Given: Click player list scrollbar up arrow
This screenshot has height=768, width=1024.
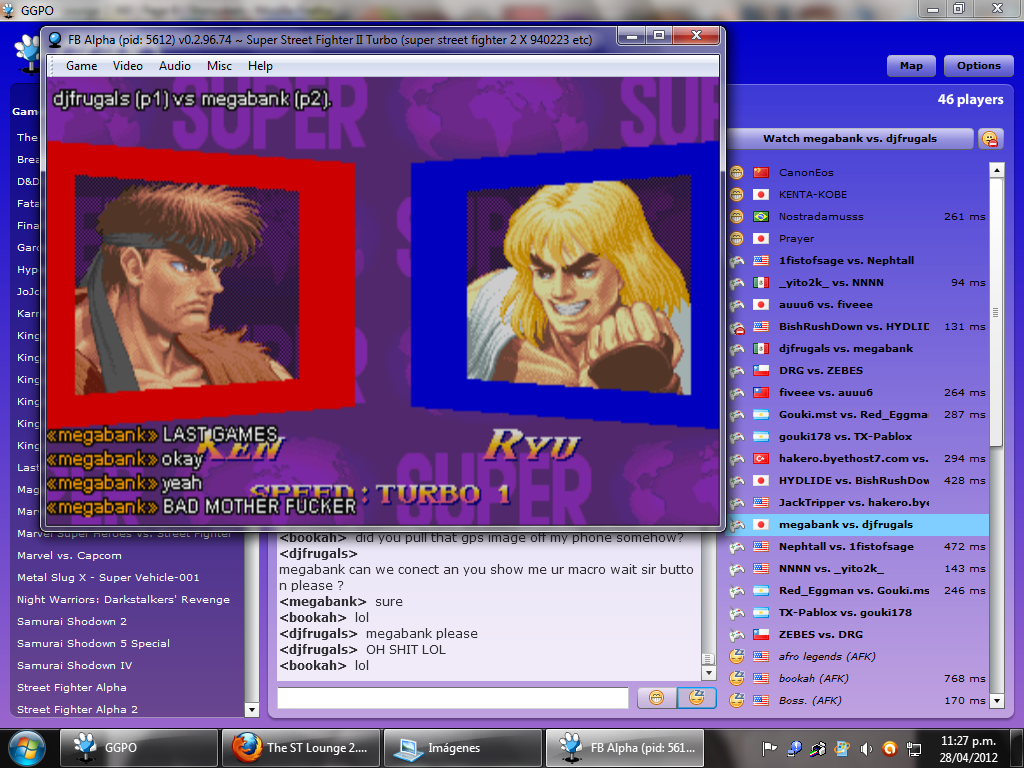Looking at the screenshot, I should (x=997, y=170).
